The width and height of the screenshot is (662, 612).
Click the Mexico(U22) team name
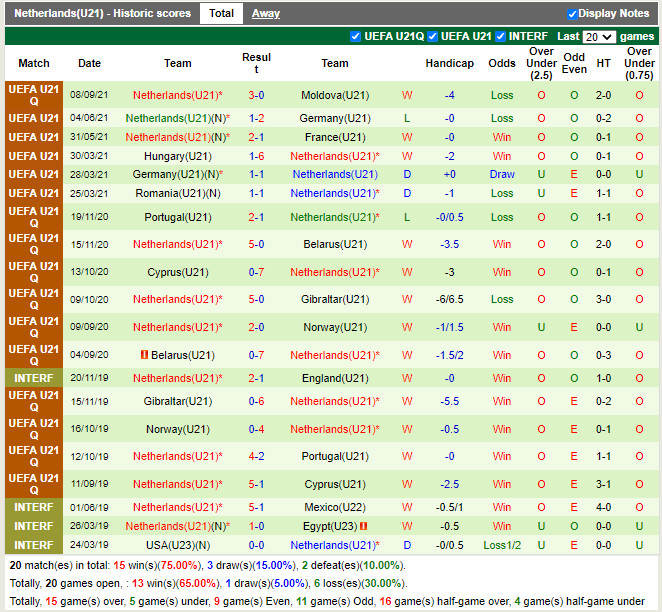pyautogui.click(x=335, y=507)
